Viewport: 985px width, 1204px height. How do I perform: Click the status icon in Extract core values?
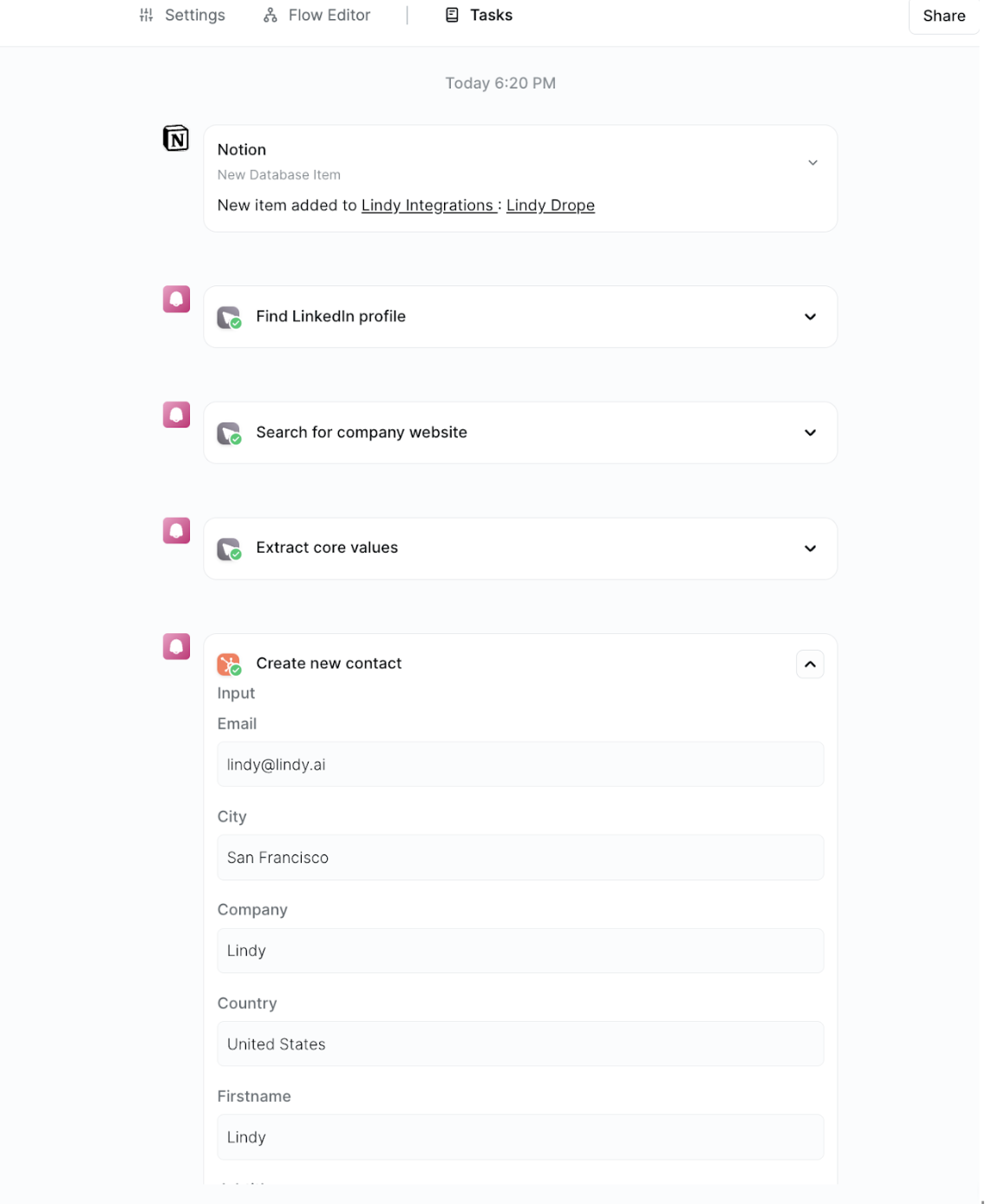coord(229,548)
